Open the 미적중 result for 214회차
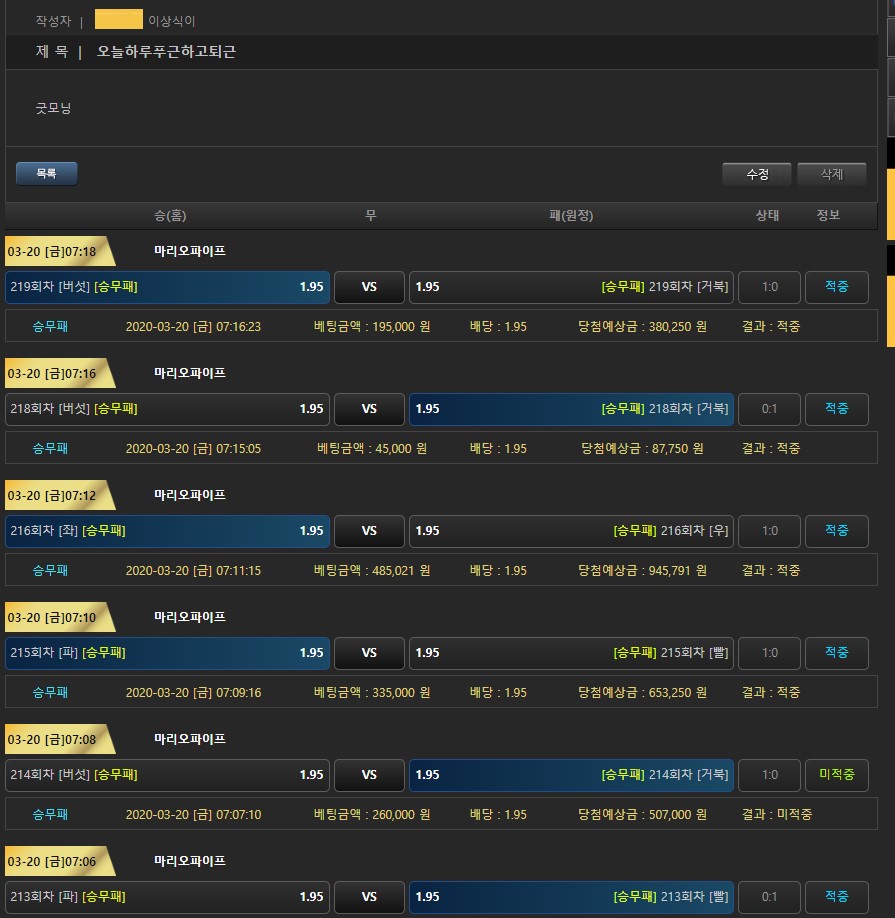Image resolution: width=895 pixels, height=918 pixels. click(836, 775)
